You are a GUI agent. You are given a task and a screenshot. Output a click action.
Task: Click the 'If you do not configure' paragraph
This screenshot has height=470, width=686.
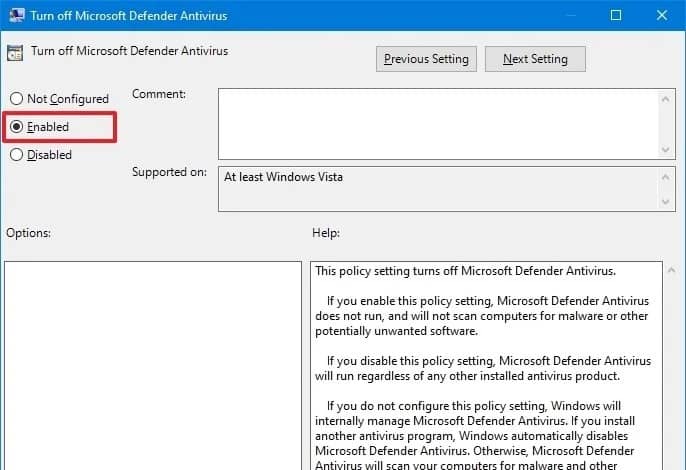point(475,436)
